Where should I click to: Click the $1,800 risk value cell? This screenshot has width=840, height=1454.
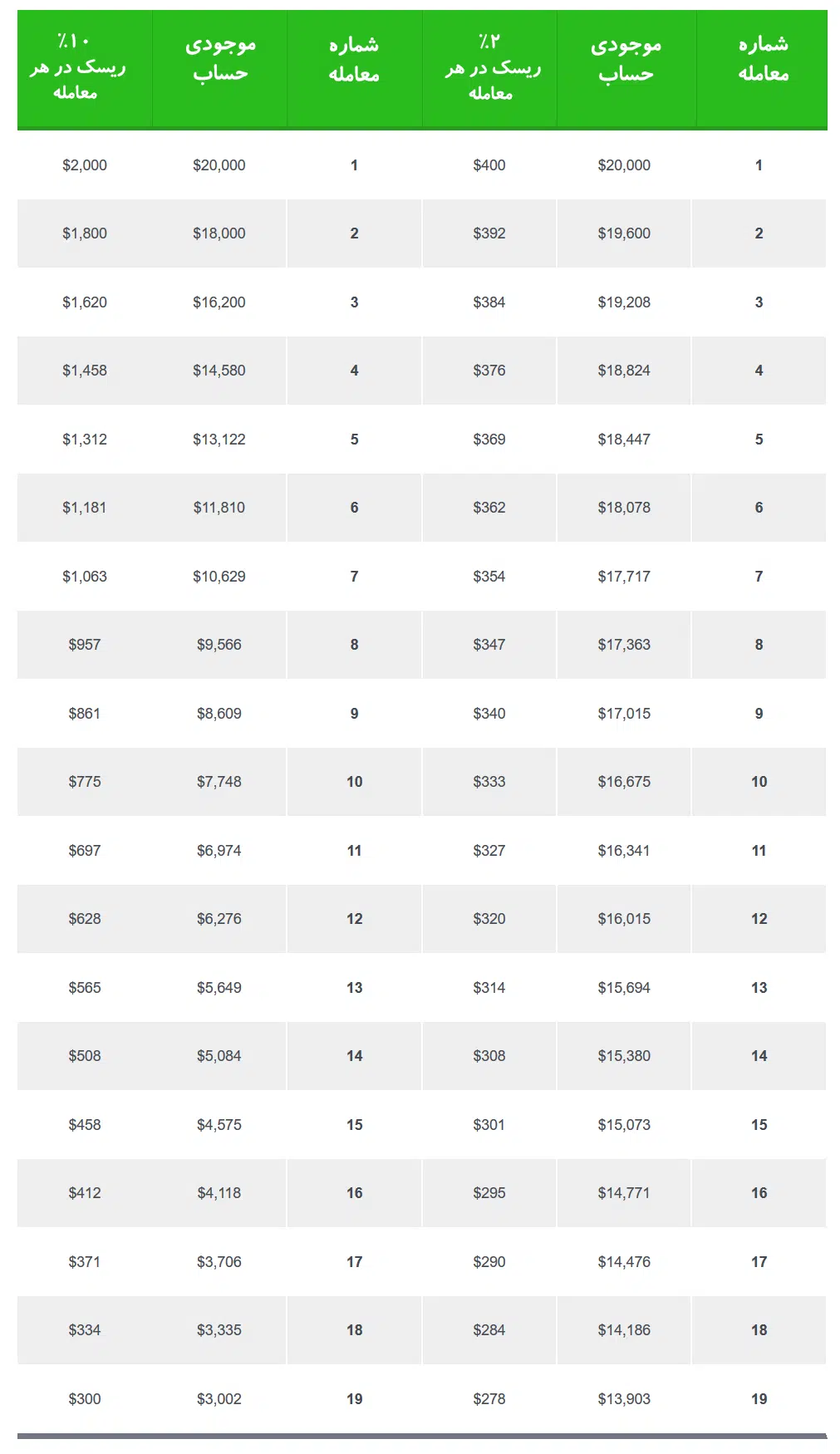tap(85, 233)
